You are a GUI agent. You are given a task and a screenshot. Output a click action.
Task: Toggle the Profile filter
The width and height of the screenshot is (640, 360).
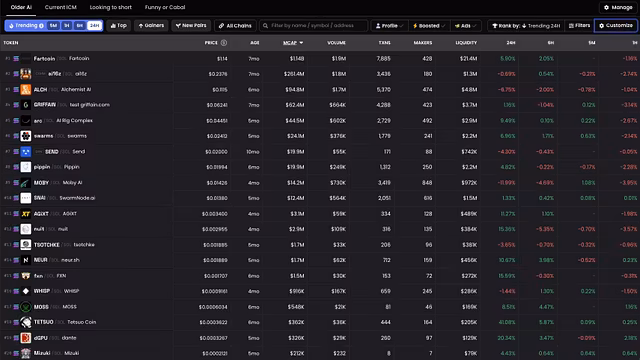pyautogui.click(x=389, y=26)
